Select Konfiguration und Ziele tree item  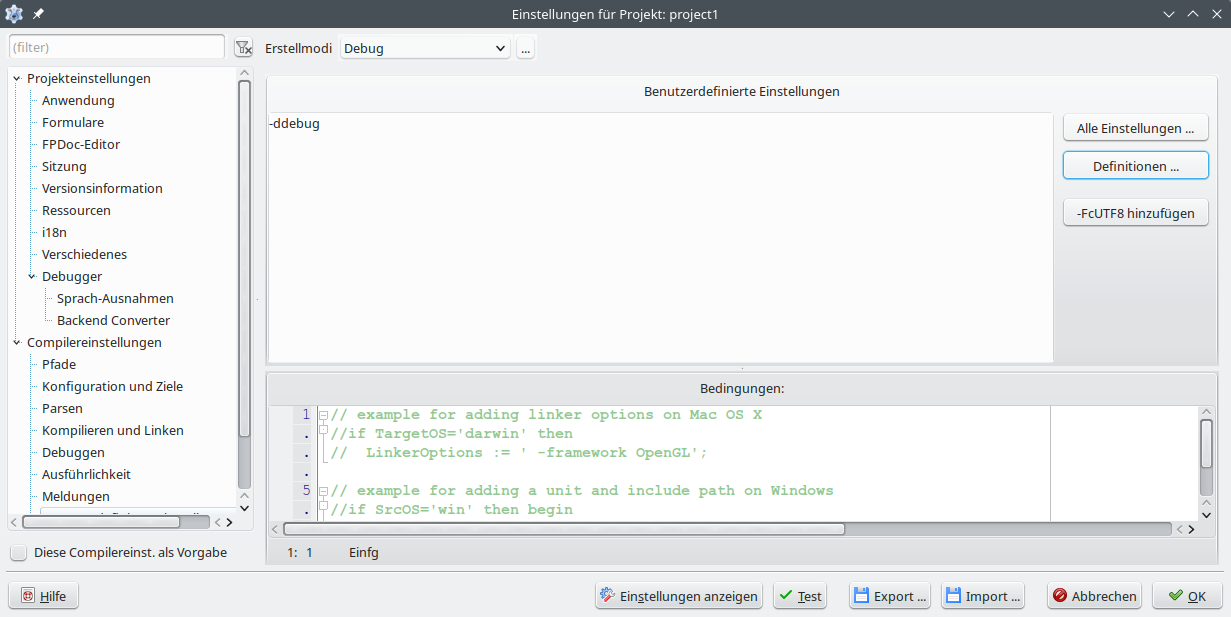point(112,386)
